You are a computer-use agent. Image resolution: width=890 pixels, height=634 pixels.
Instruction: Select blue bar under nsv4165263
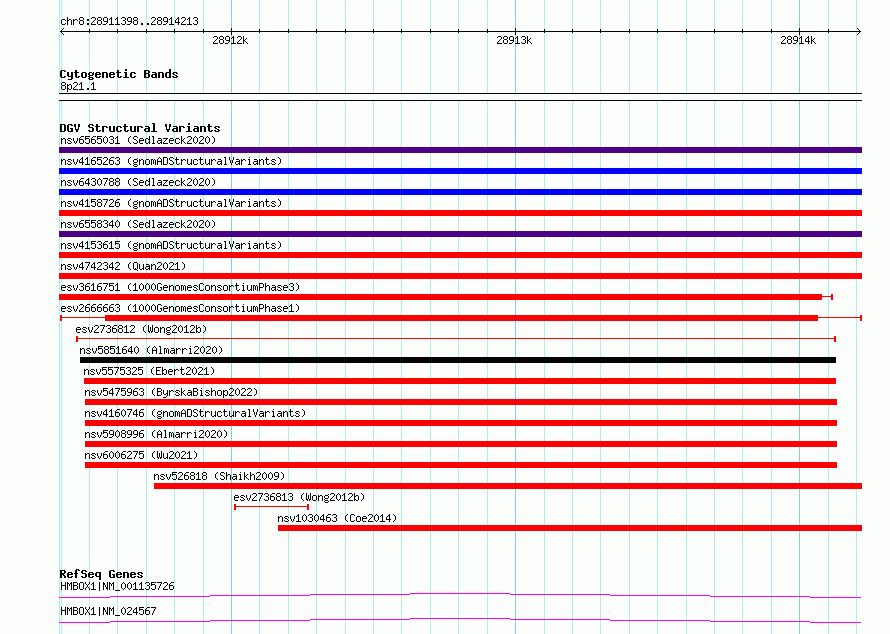460,171
